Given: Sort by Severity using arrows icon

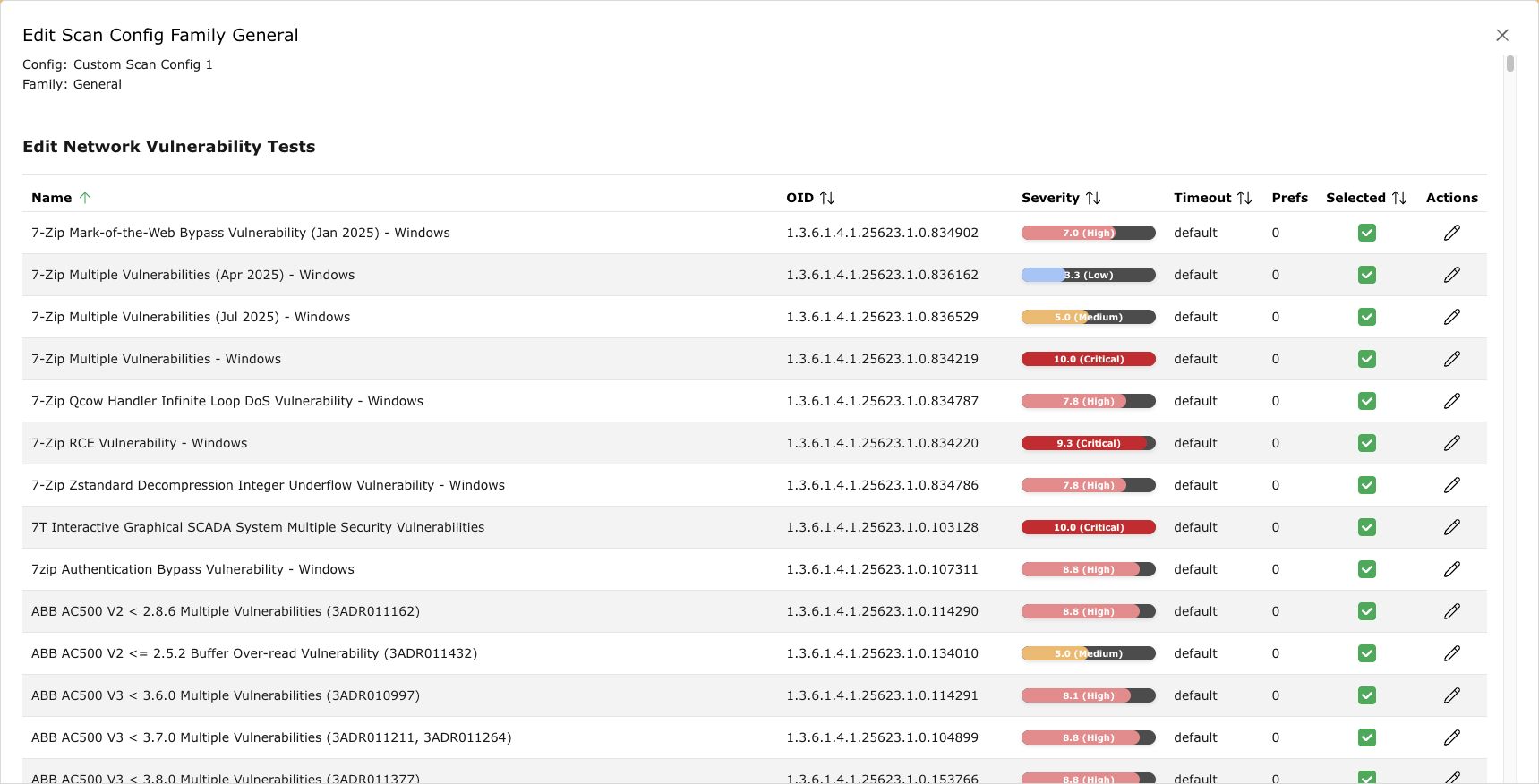Looking at the screenshot, I should [x=1092, y=198].
